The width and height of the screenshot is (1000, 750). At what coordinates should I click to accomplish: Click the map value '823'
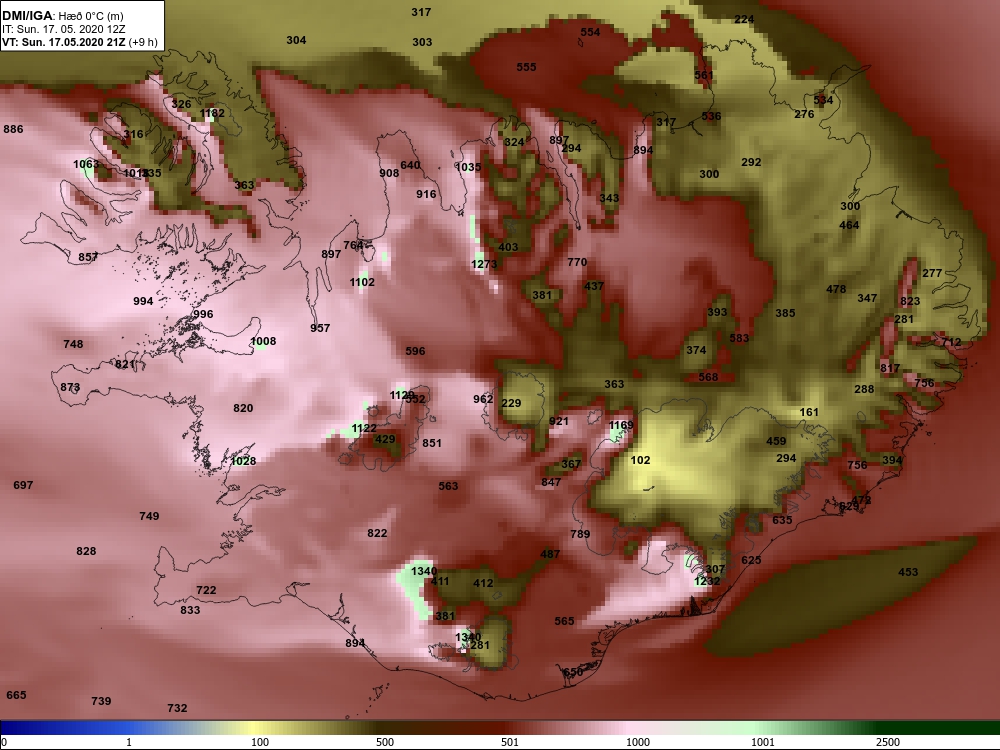tap(910, 301)
